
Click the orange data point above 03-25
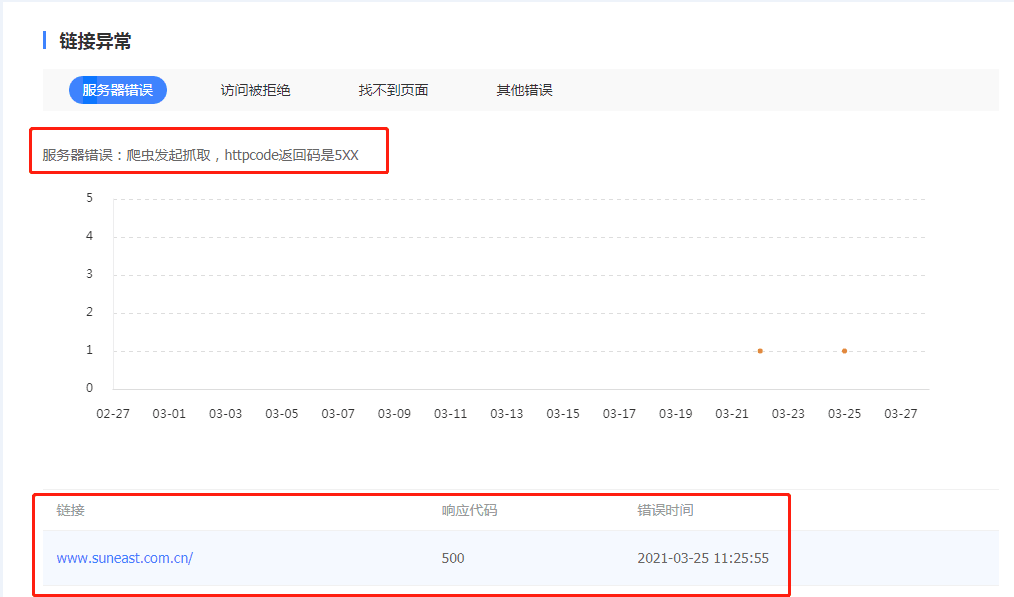click(844, 350)
